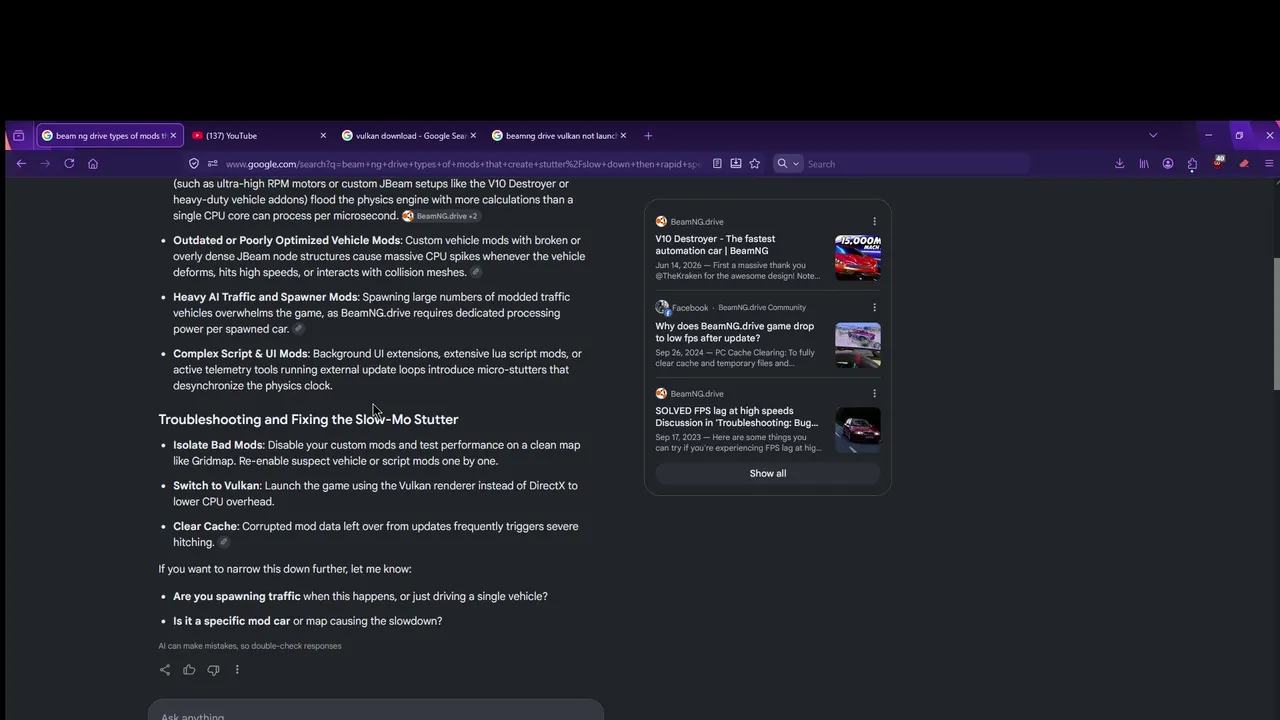Open 'Why does BeamNG.drive game drop to low fps' link
This screenshot has height=720, width=1280.
[x=735, y=332]
